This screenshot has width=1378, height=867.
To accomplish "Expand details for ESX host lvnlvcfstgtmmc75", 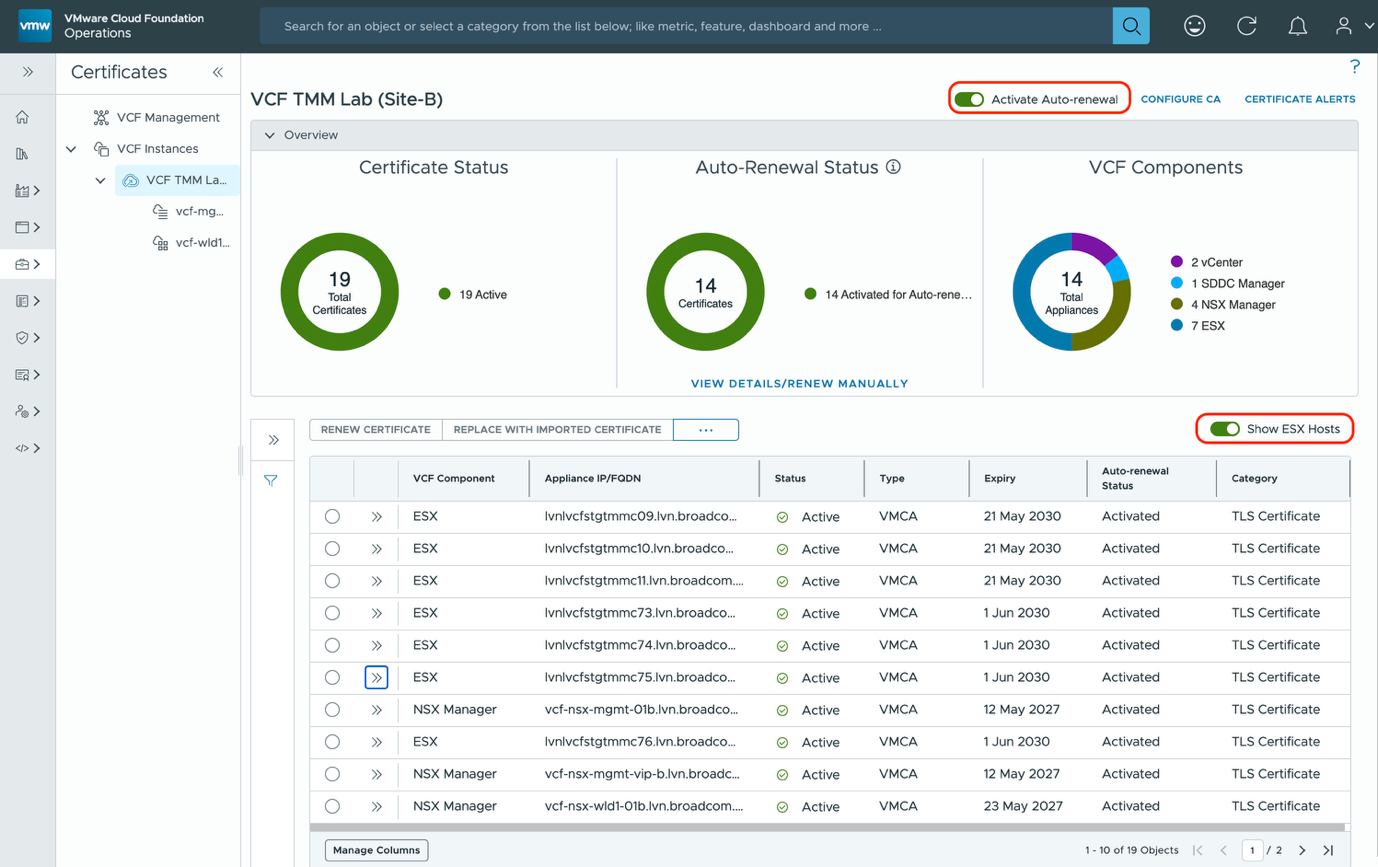I will 376,677.
